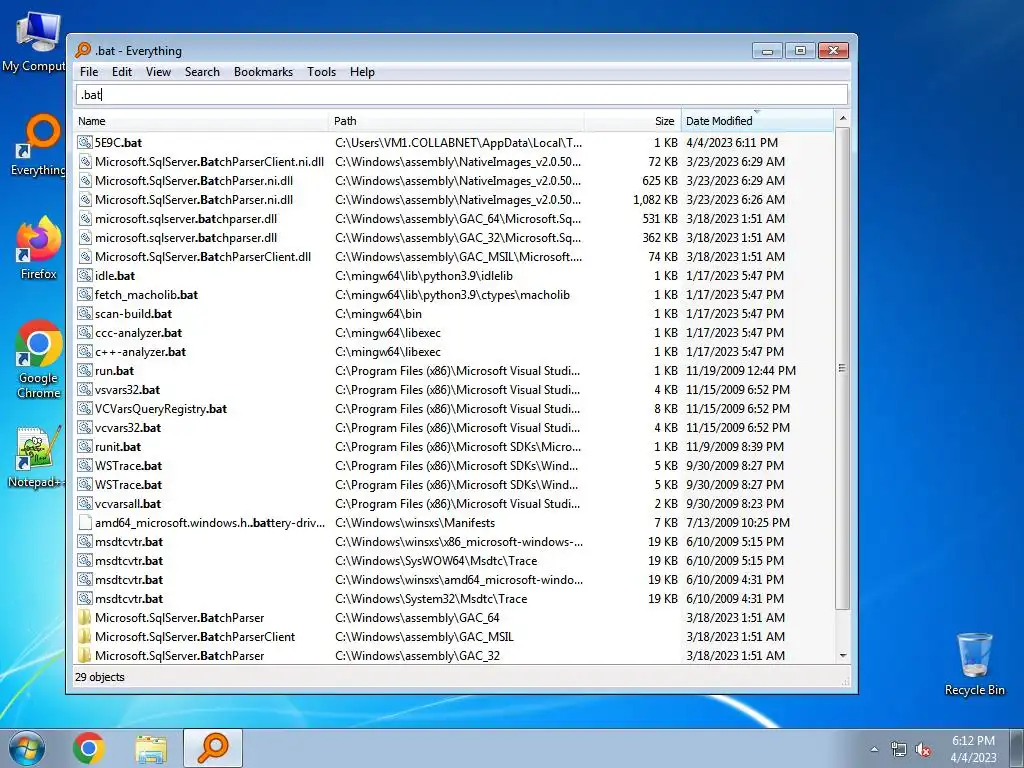1024x768 pixels.
Task: Open Chrome from the taskbar
Action: coord(89,748)
